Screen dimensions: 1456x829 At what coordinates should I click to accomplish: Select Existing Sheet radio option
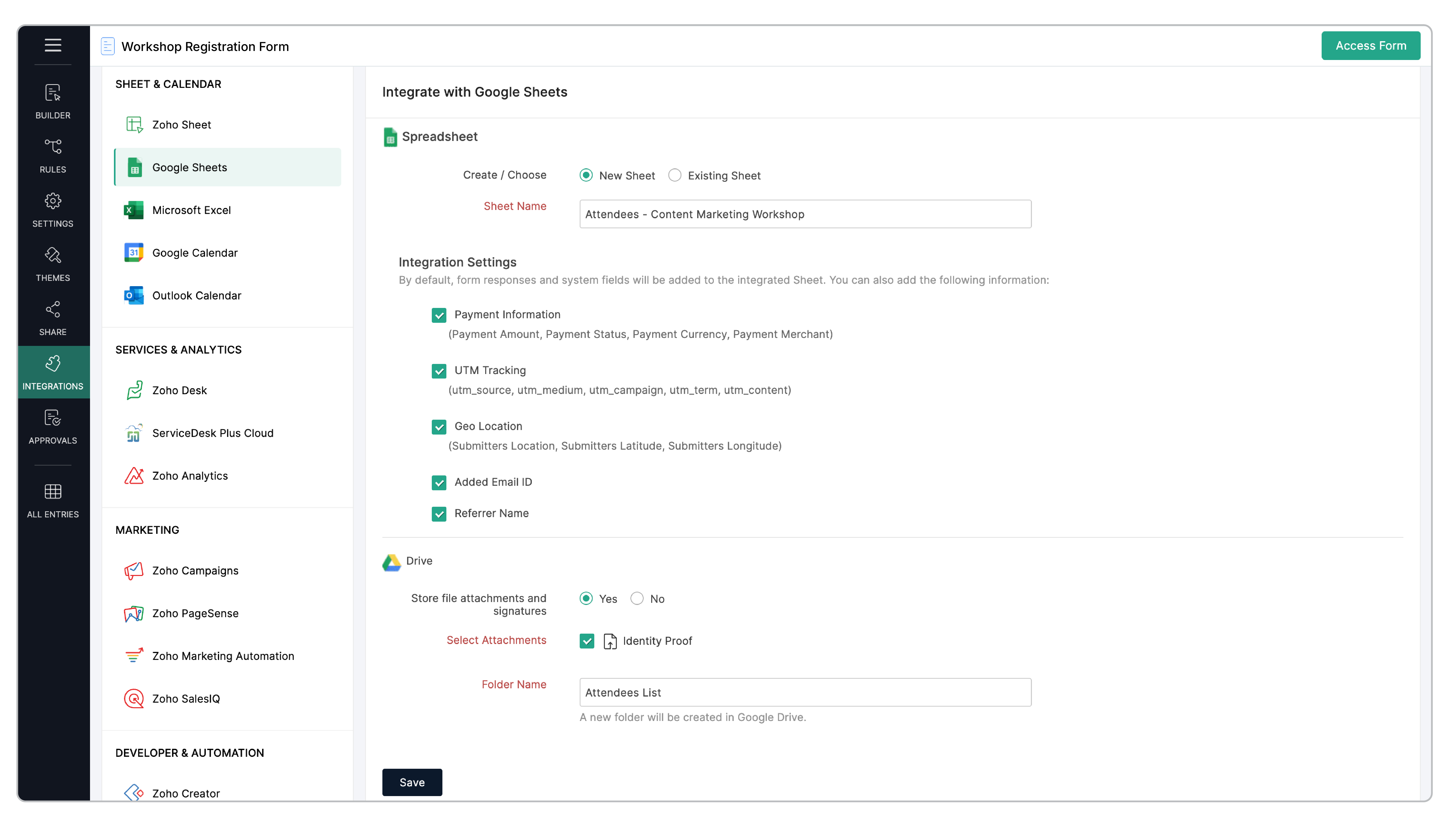pos(675,175)
